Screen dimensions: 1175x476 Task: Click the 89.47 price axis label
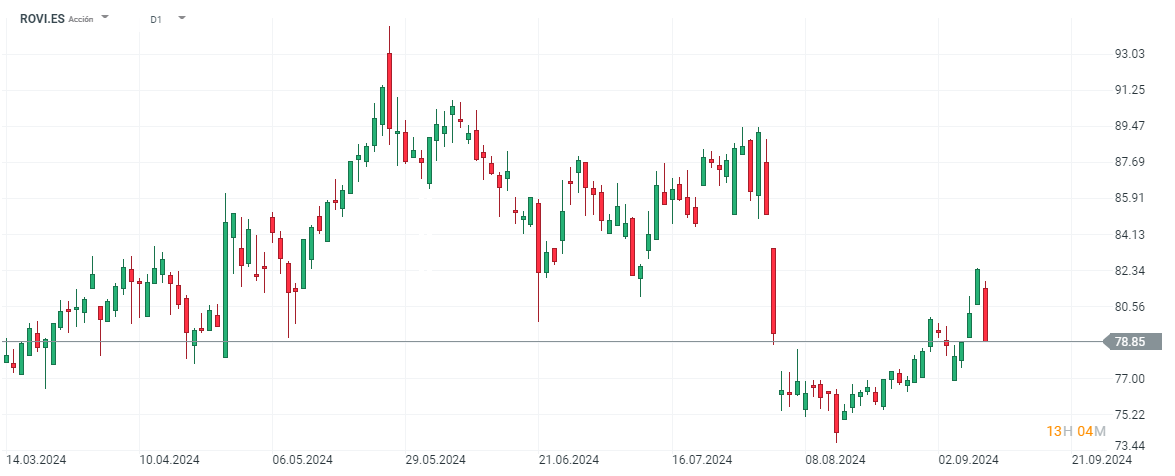pyautogui.click(x=1129, y=126)
